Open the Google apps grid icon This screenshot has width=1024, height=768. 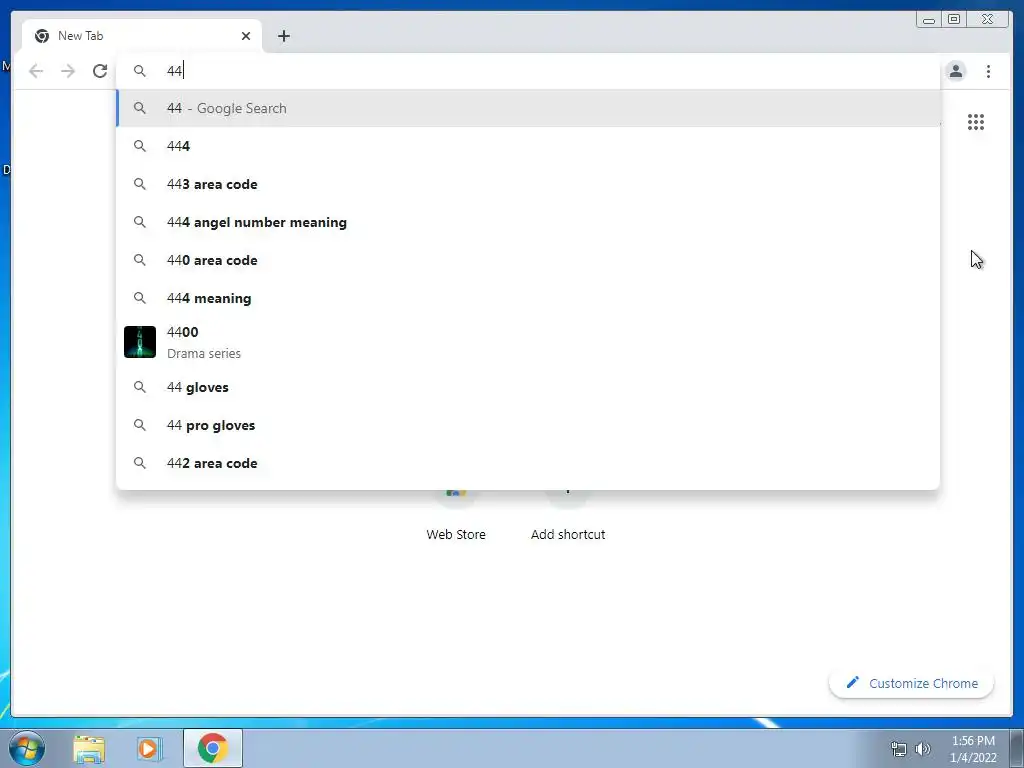(x=976, y=122)
